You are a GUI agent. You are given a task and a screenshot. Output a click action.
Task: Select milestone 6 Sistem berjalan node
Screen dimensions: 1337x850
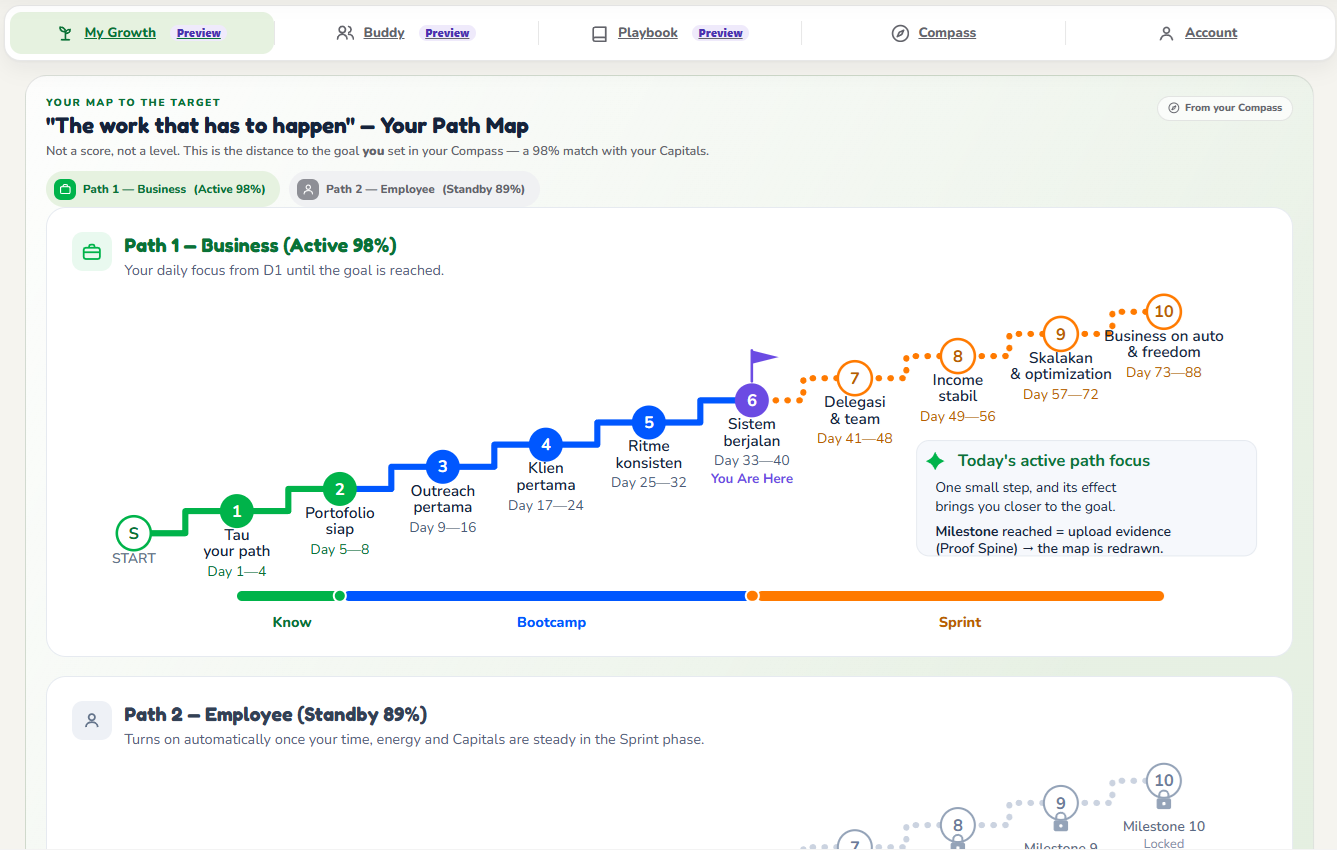click(752, 401)
